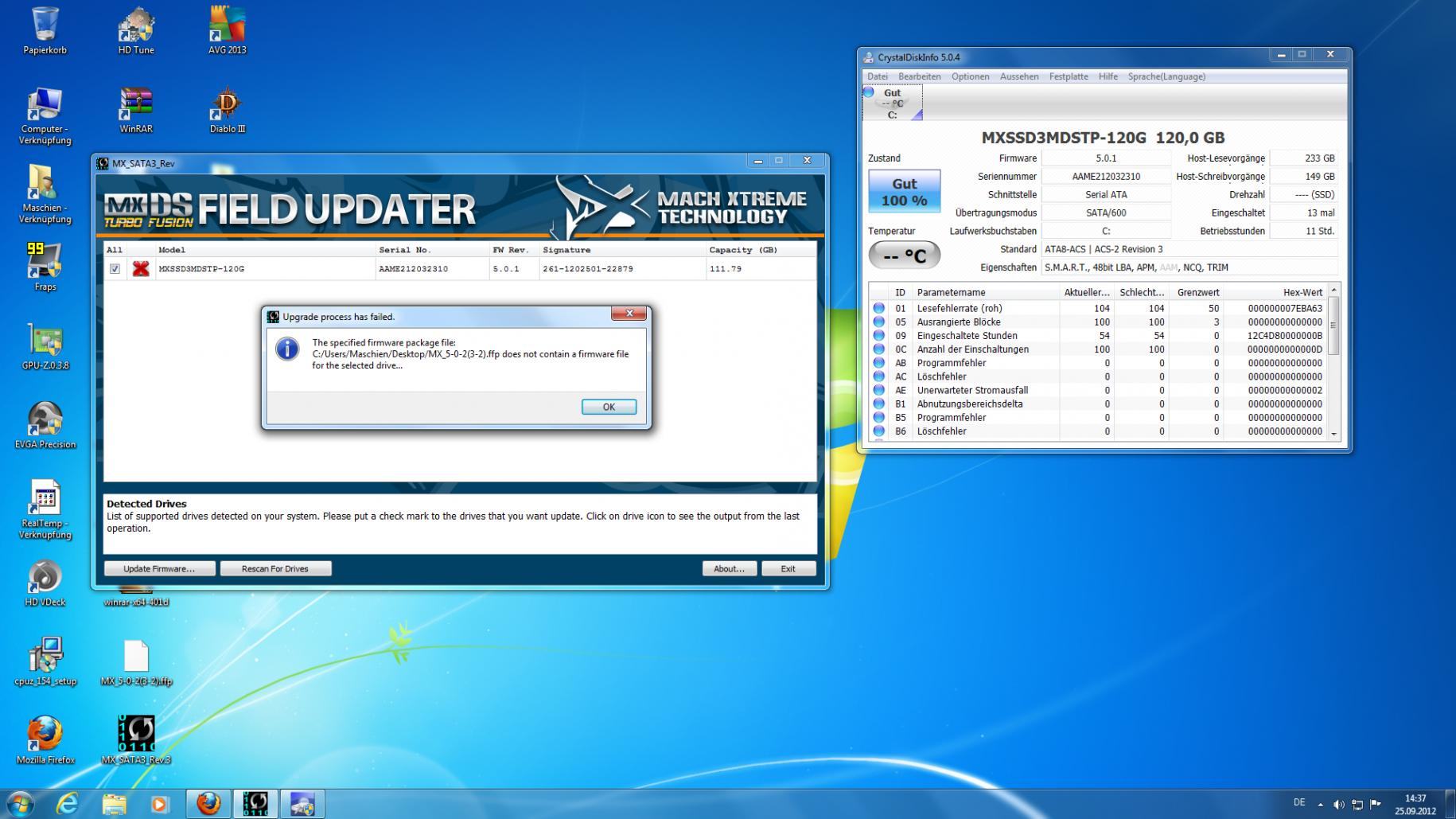Open the Bearbeiten menu
The height and width of the screenshot is (819, 1456).
[x=920, y=76]
